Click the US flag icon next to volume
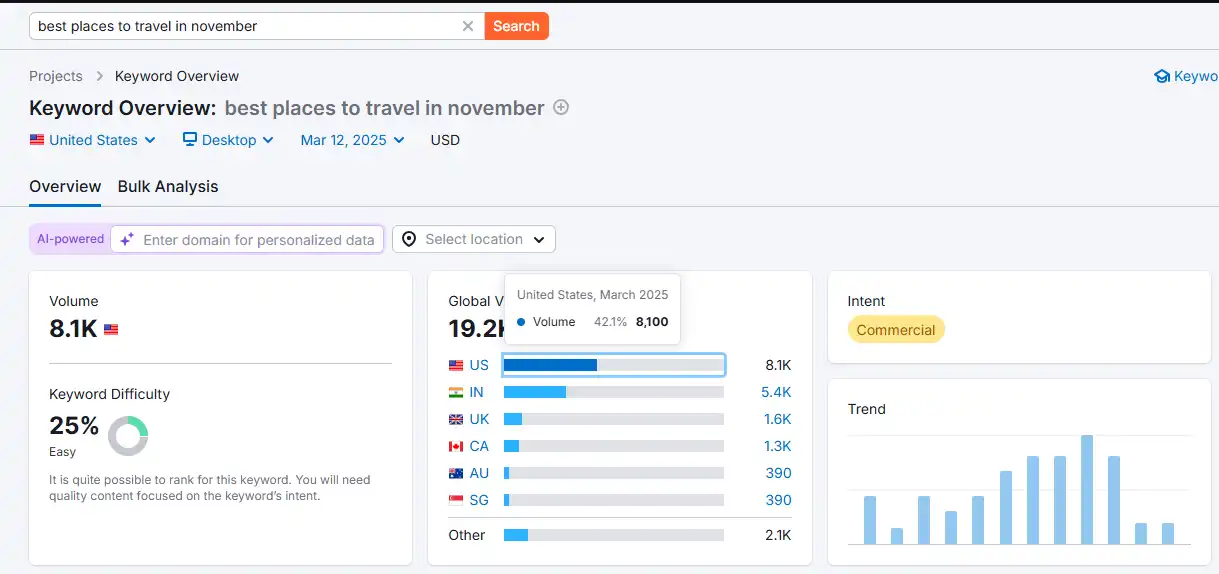1219x574 pixels. [x=111, y=329]
